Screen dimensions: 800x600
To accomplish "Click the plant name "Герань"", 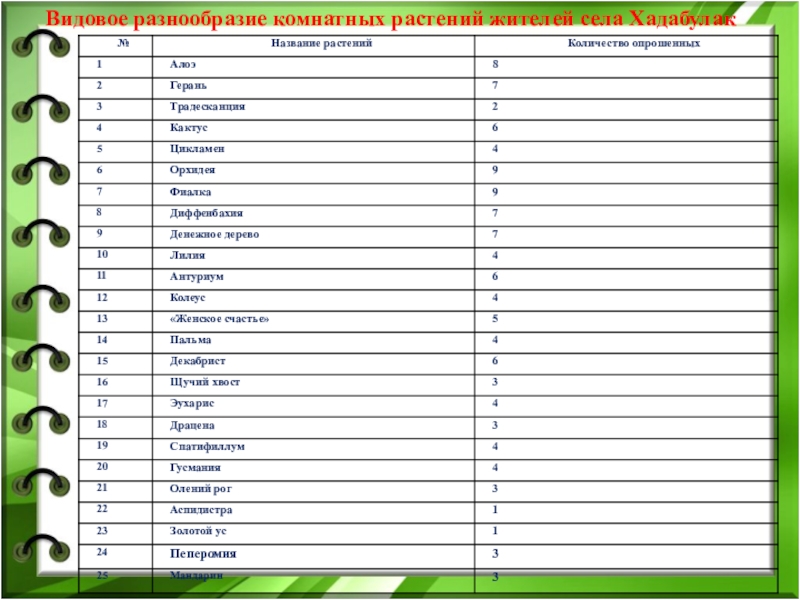I will [x=188, y=86].
